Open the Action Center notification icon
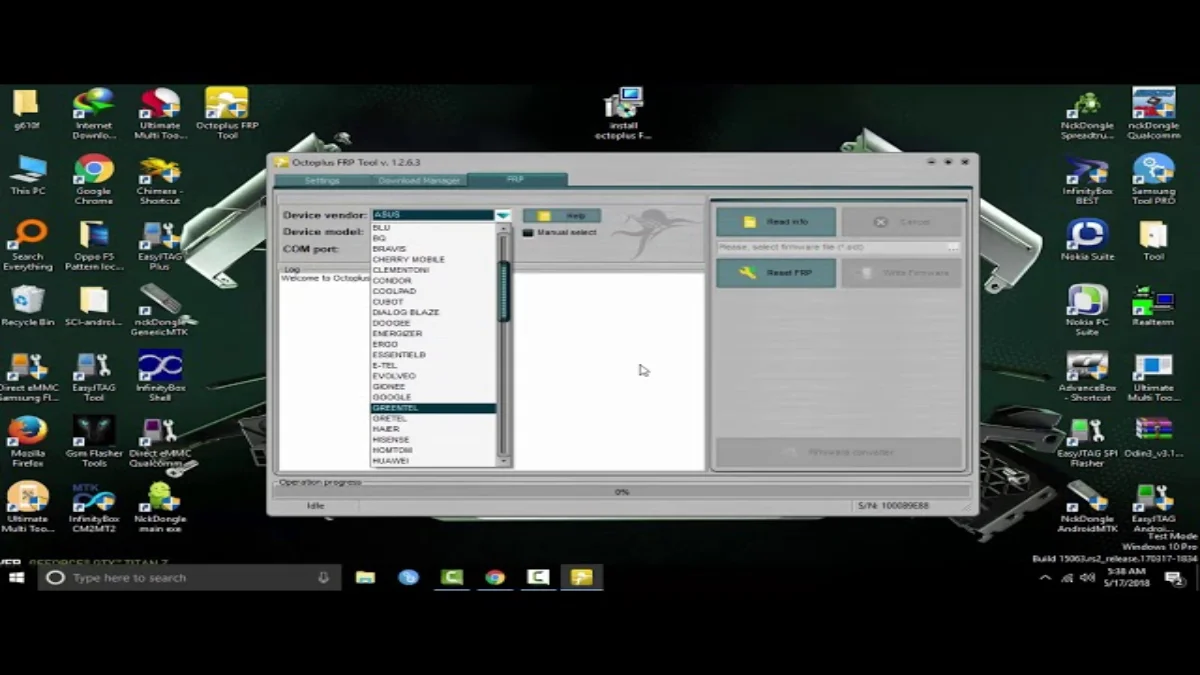This screenshot has height=675, width=1200. (1174, 578)
